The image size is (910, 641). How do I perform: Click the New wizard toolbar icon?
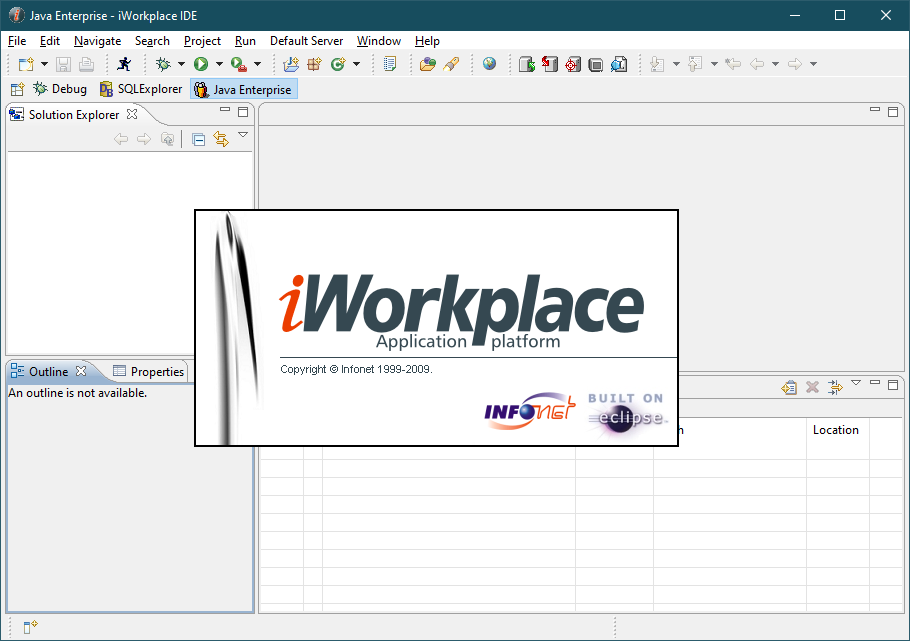[x=26, y=64]
